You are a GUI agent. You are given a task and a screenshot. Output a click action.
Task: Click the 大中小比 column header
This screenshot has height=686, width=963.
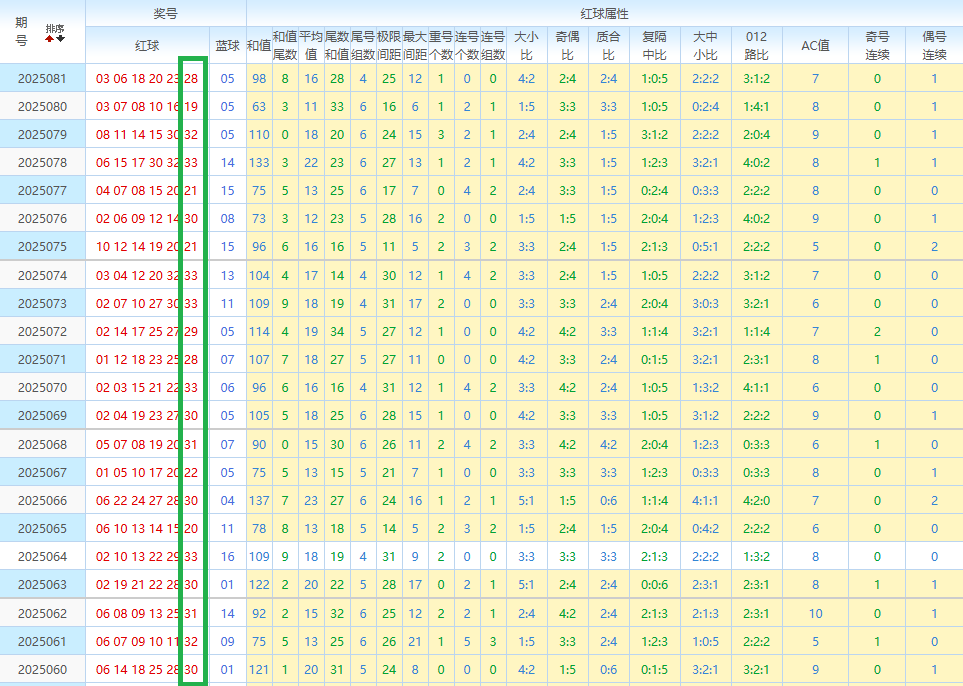[706, 45]
